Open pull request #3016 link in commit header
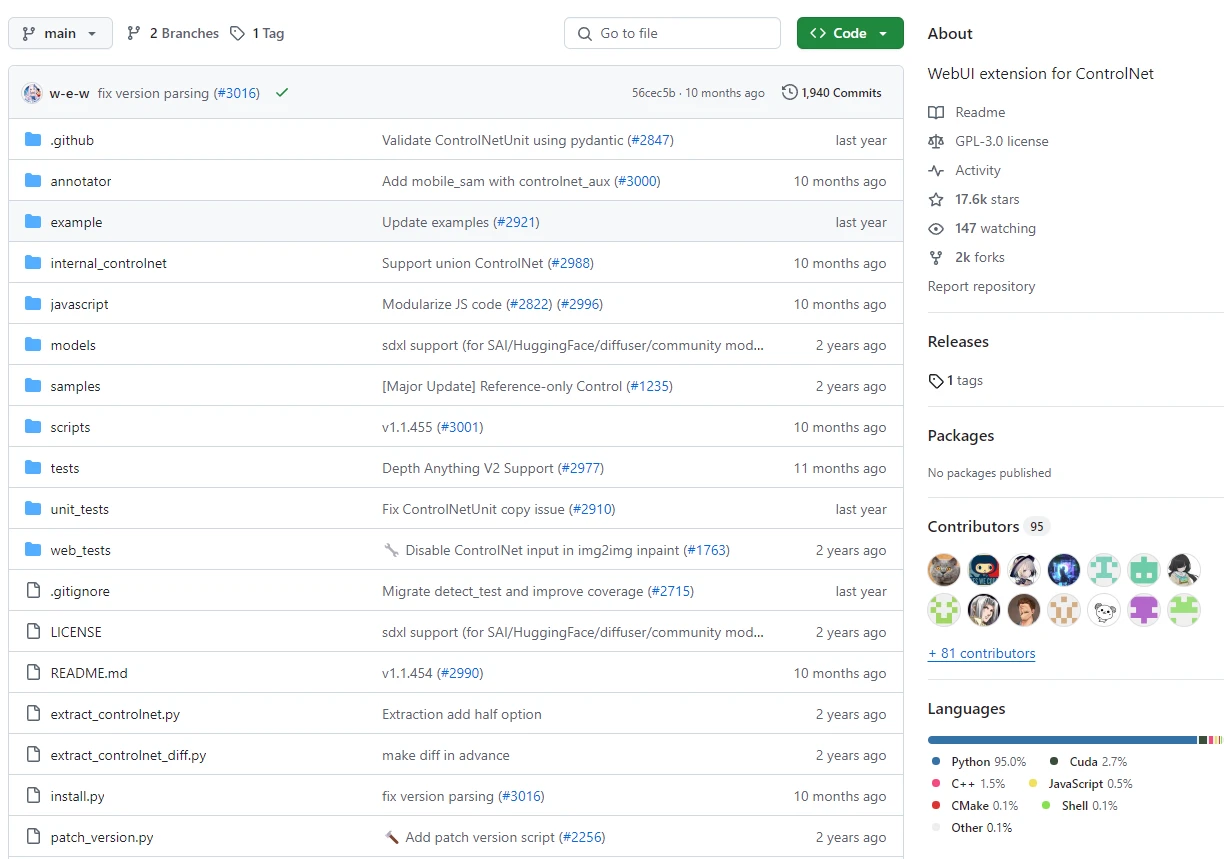1225x859 pixels. [x=237, y=93]
